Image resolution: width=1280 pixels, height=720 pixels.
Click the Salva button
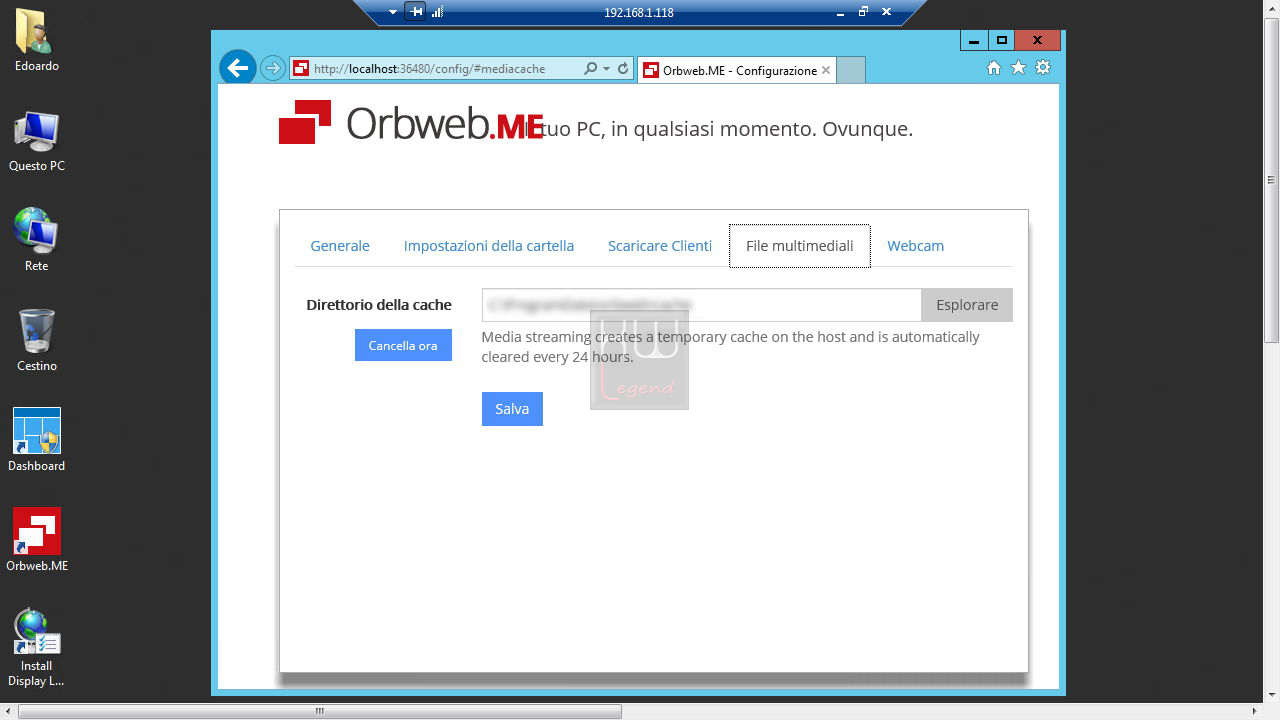[x=512, y=409]
